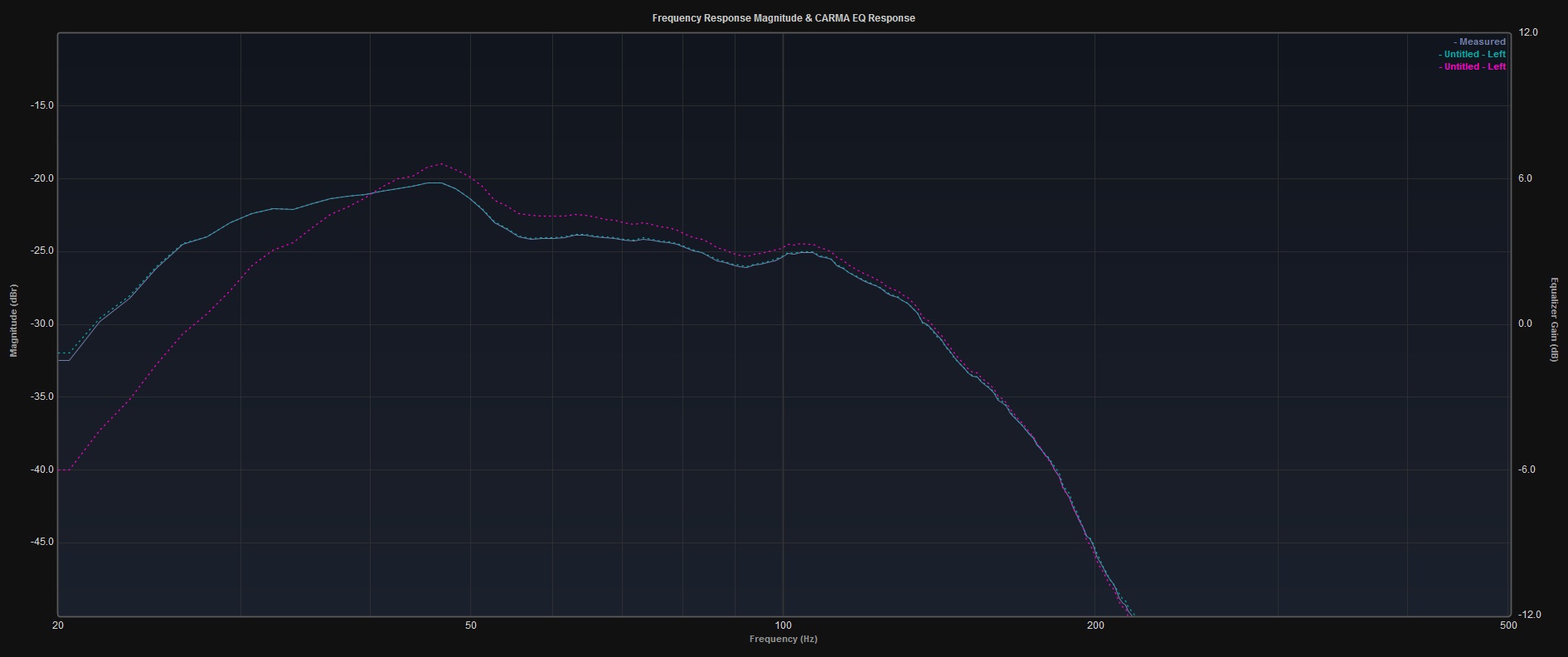
Task: Click the chart title text
Action: [x=784, y=18]
